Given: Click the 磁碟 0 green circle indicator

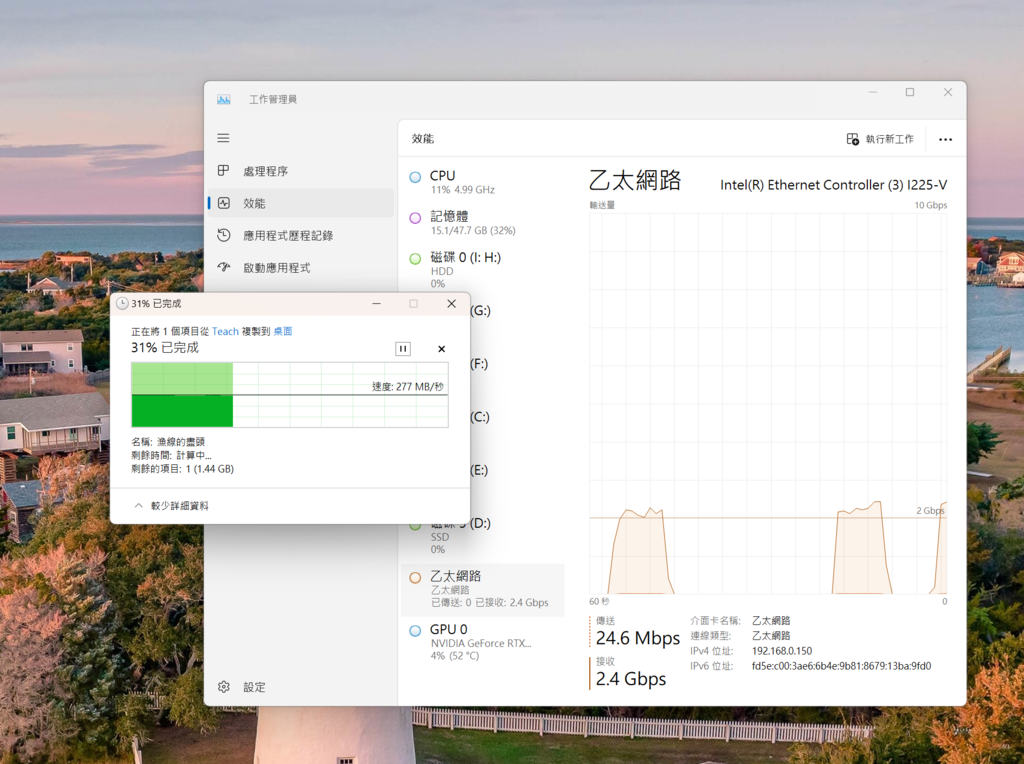Looking at the screenshot, I should tap(415, 259).
